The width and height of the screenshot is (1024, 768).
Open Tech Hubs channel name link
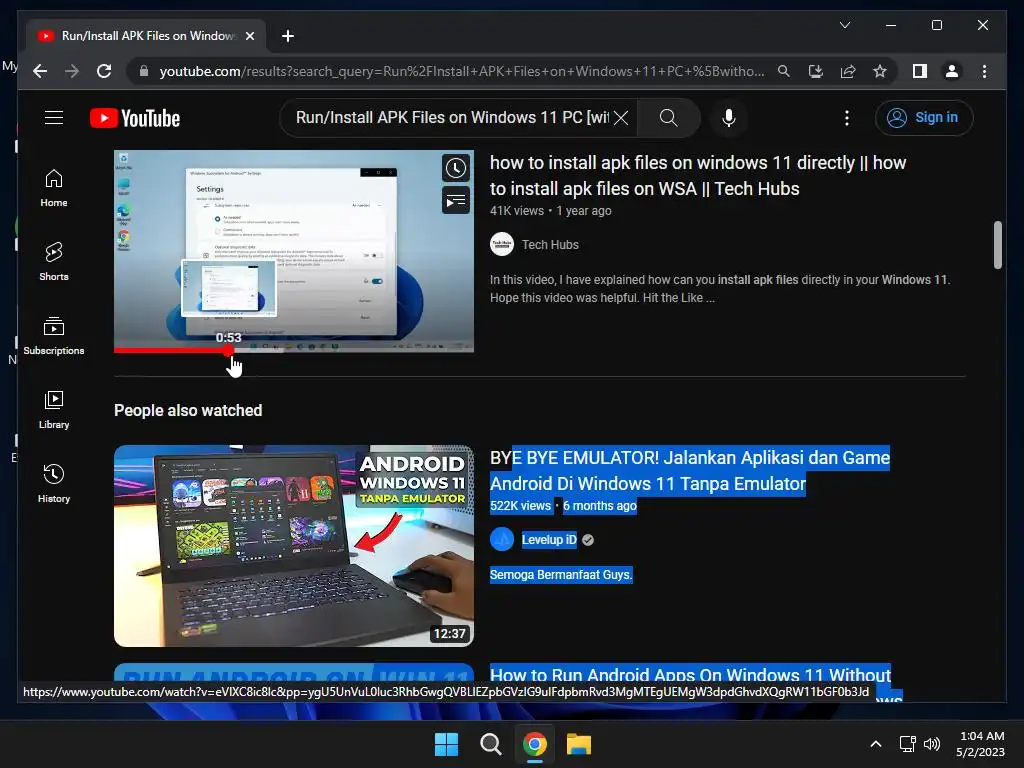pyautogui.click(x=550, y=245)
